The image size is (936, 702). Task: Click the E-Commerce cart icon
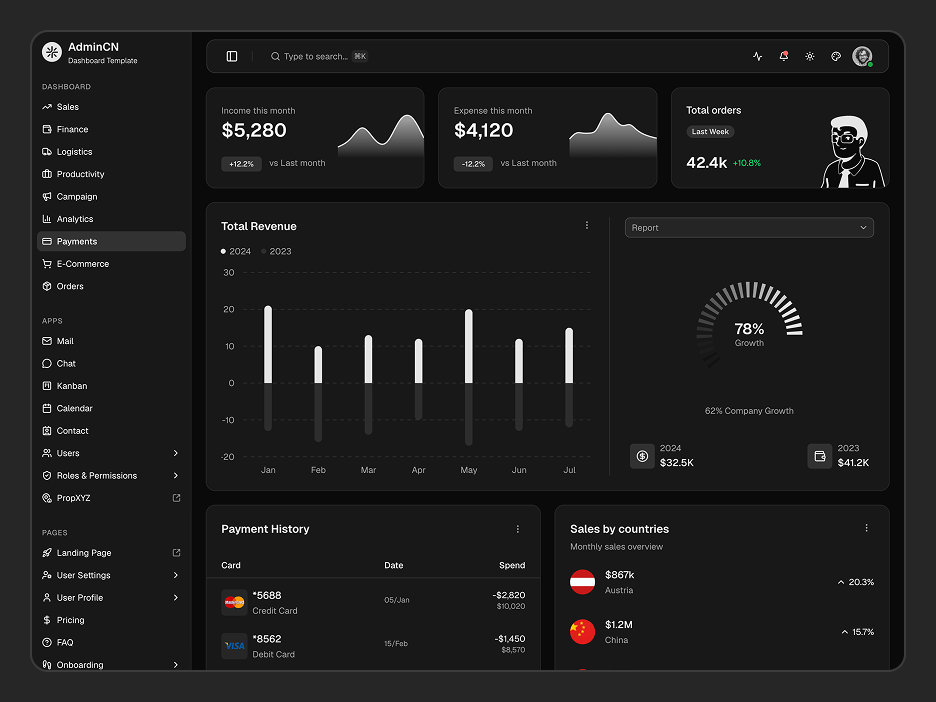pyautogui.click(x=47, y=264)
